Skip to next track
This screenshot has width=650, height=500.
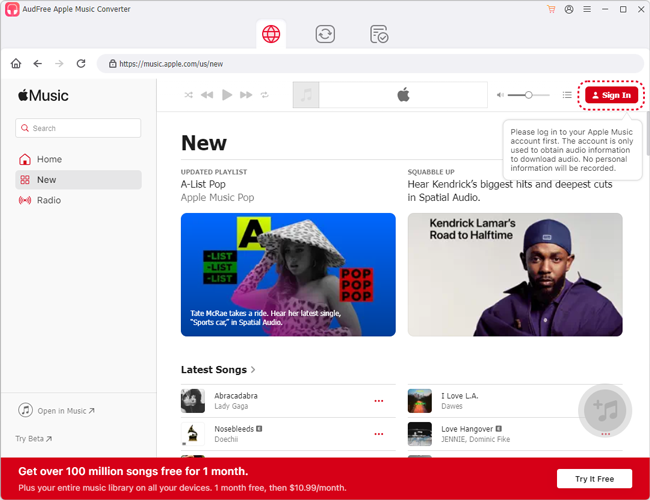(246, 95)
